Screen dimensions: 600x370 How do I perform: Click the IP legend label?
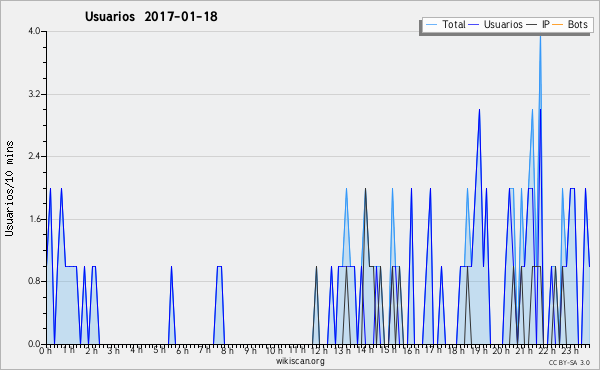pyautogui.click(x=546, y=24)
